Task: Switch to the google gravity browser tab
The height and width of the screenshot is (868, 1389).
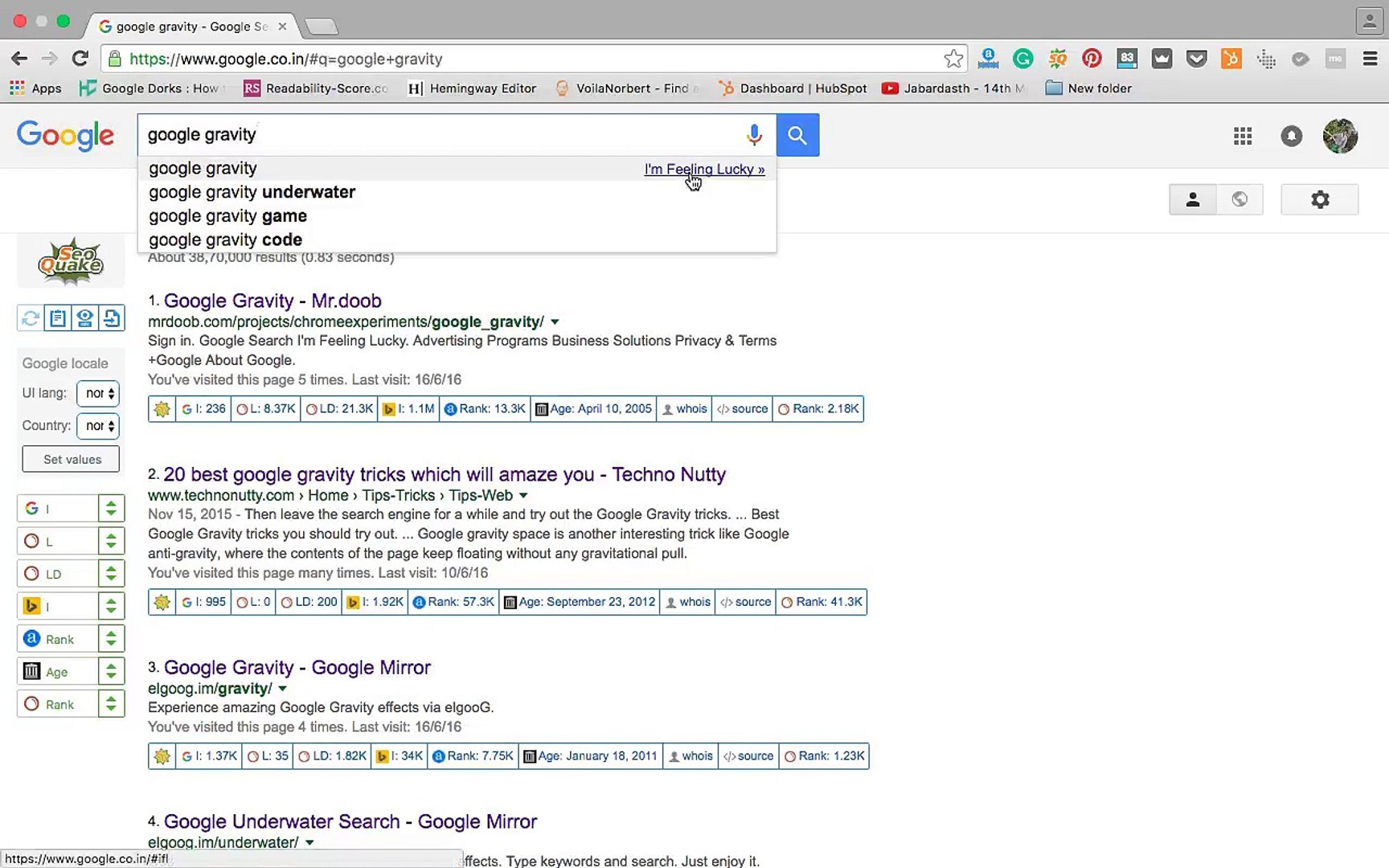Action: point(191,27)
